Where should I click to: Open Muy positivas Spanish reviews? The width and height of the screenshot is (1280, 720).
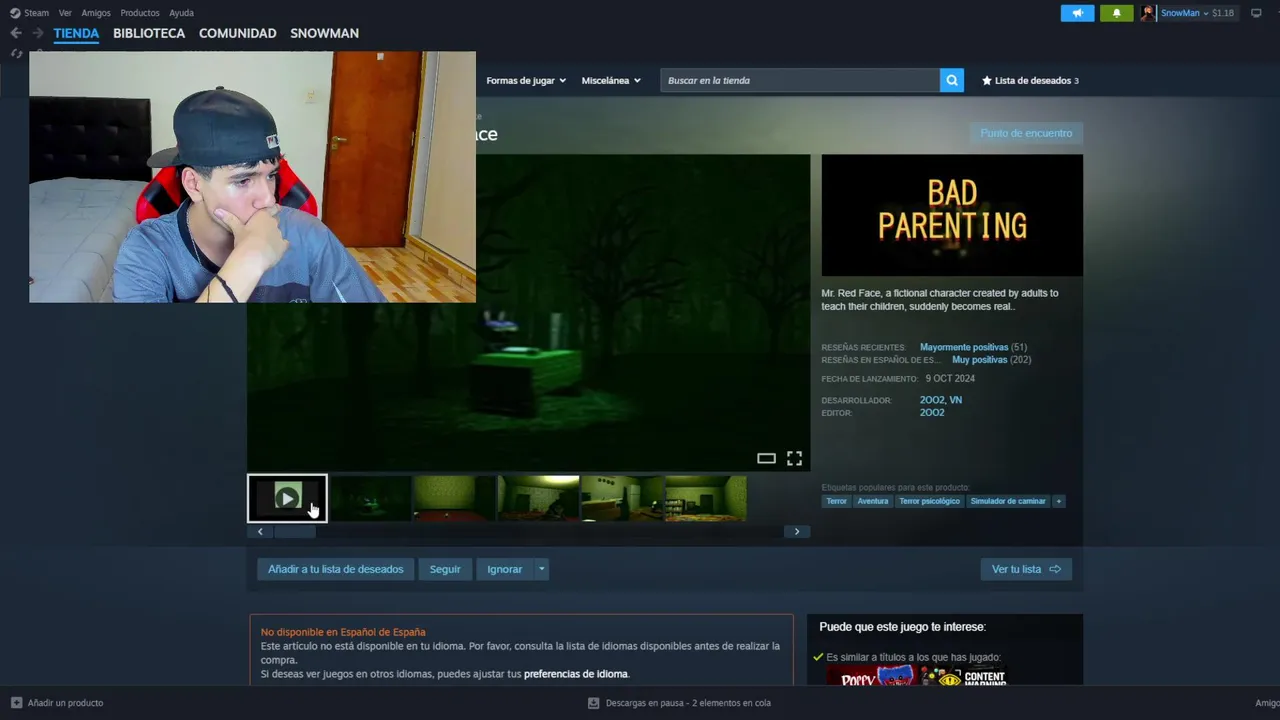click(x=979, y=360)
